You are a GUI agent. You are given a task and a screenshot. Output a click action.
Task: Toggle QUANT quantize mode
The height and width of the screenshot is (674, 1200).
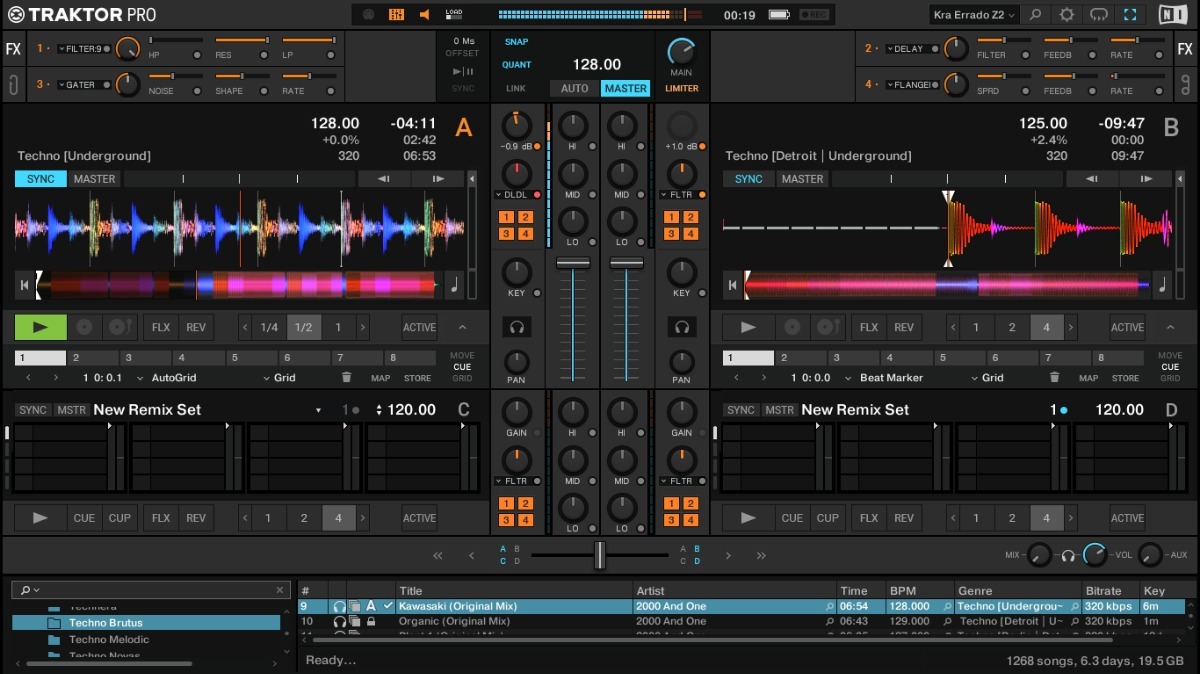click(x=517, y=65)
